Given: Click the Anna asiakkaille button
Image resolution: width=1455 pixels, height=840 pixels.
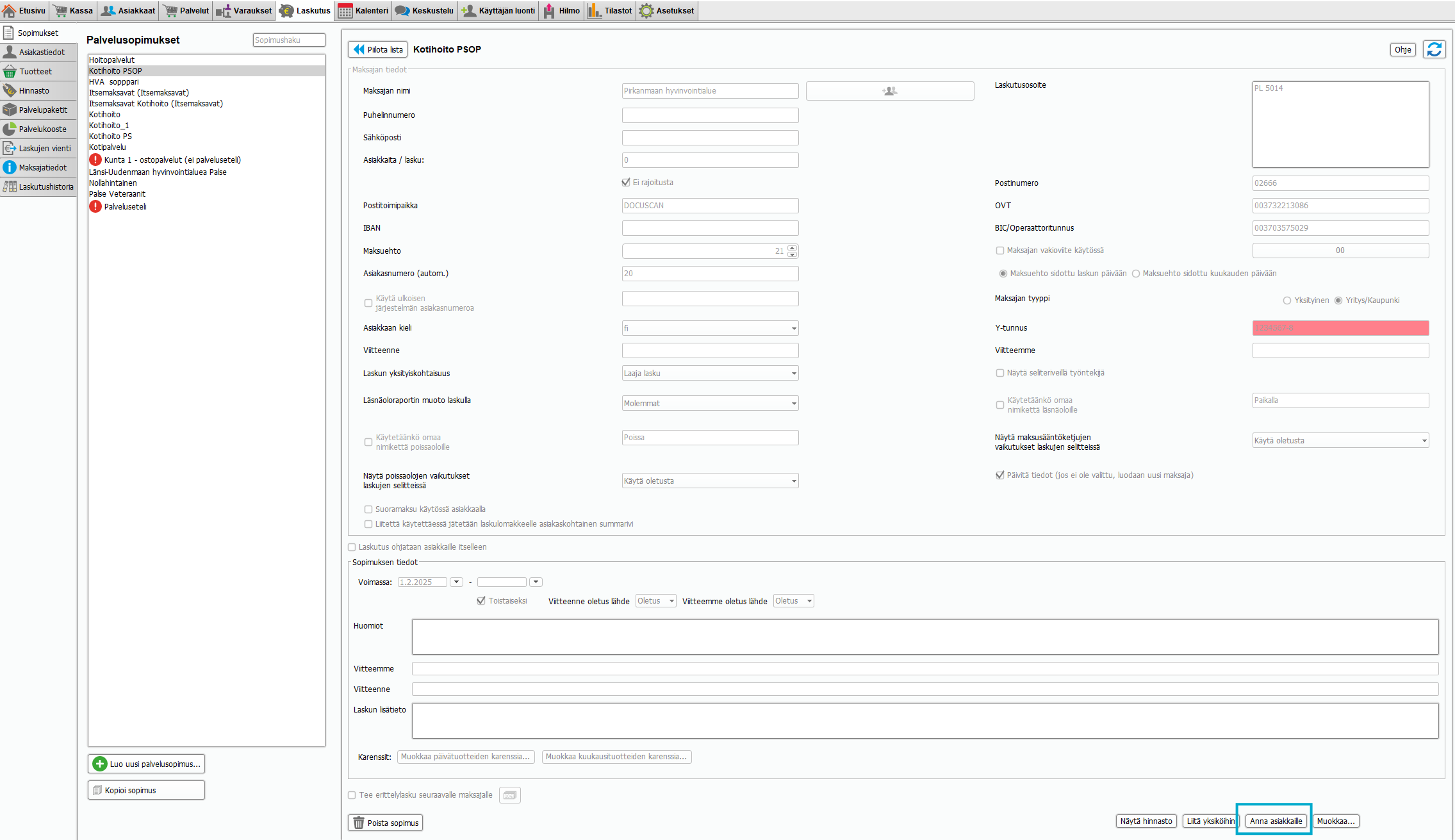Looking at the screenshot, I should pyautogui.click(x=1276, y=821).
